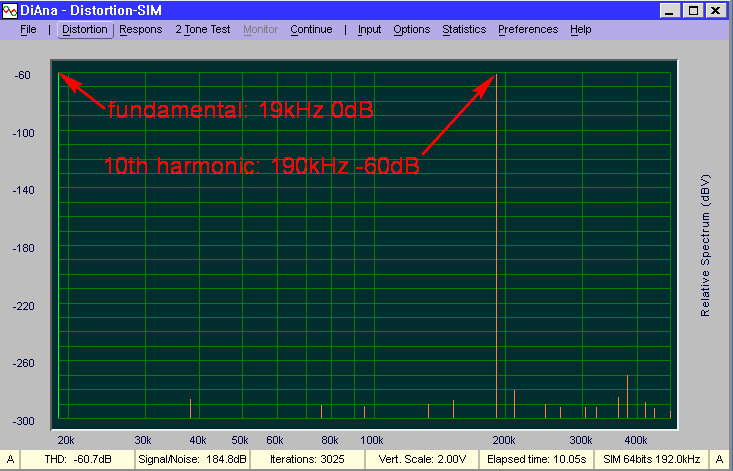This screenshot has height=471, width=733.
Task: Click the DiAna - Distortion-SIM title bar text
Action: click(91, 10)
